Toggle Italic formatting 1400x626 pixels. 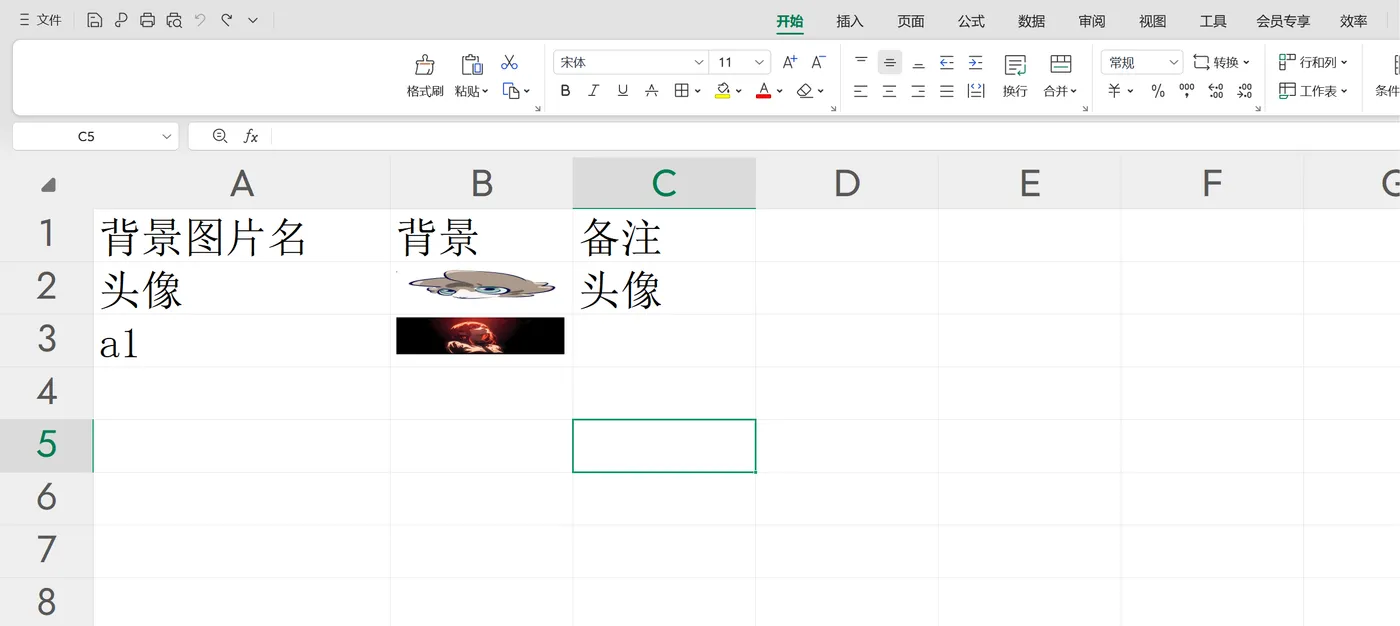click(x=593, y=91)
